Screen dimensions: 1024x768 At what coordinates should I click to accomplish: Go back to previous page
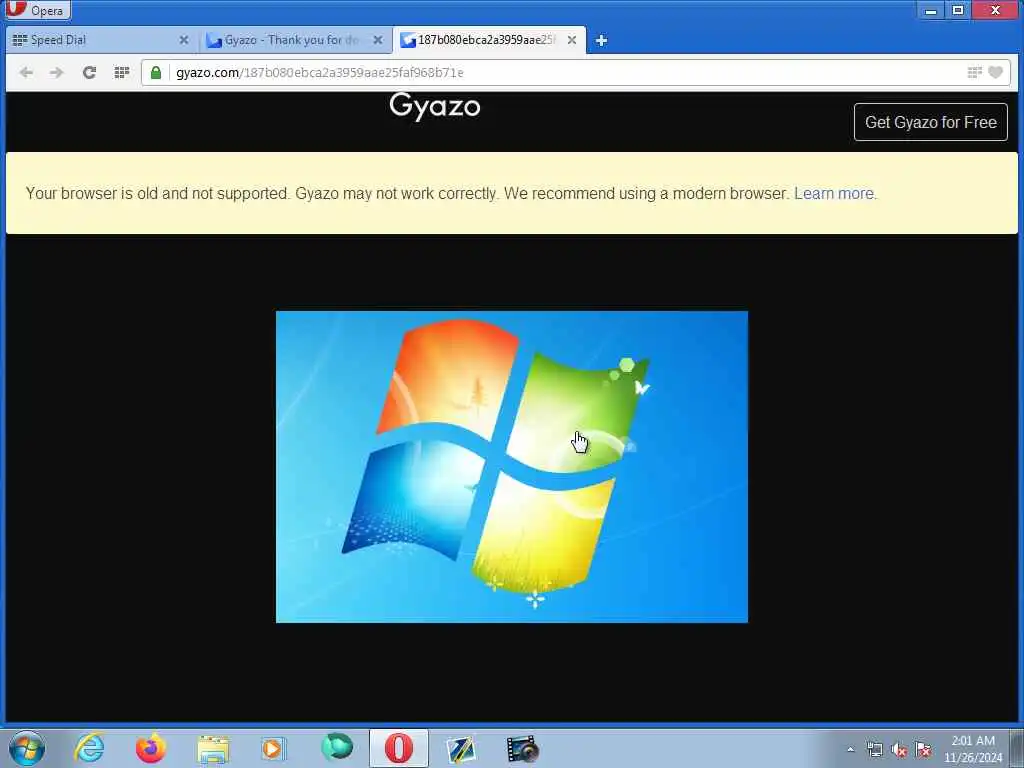coord(26,72)
